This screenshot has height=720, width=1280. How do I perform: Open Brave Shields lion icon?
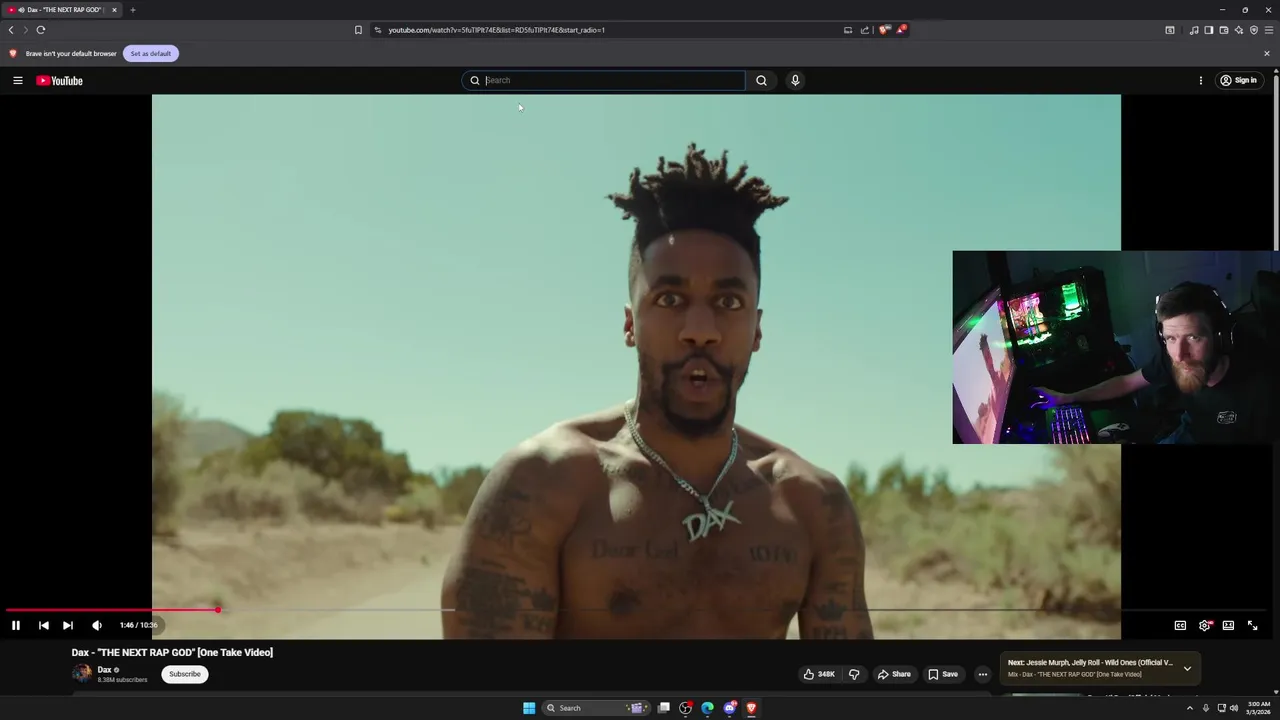point(883,30)
